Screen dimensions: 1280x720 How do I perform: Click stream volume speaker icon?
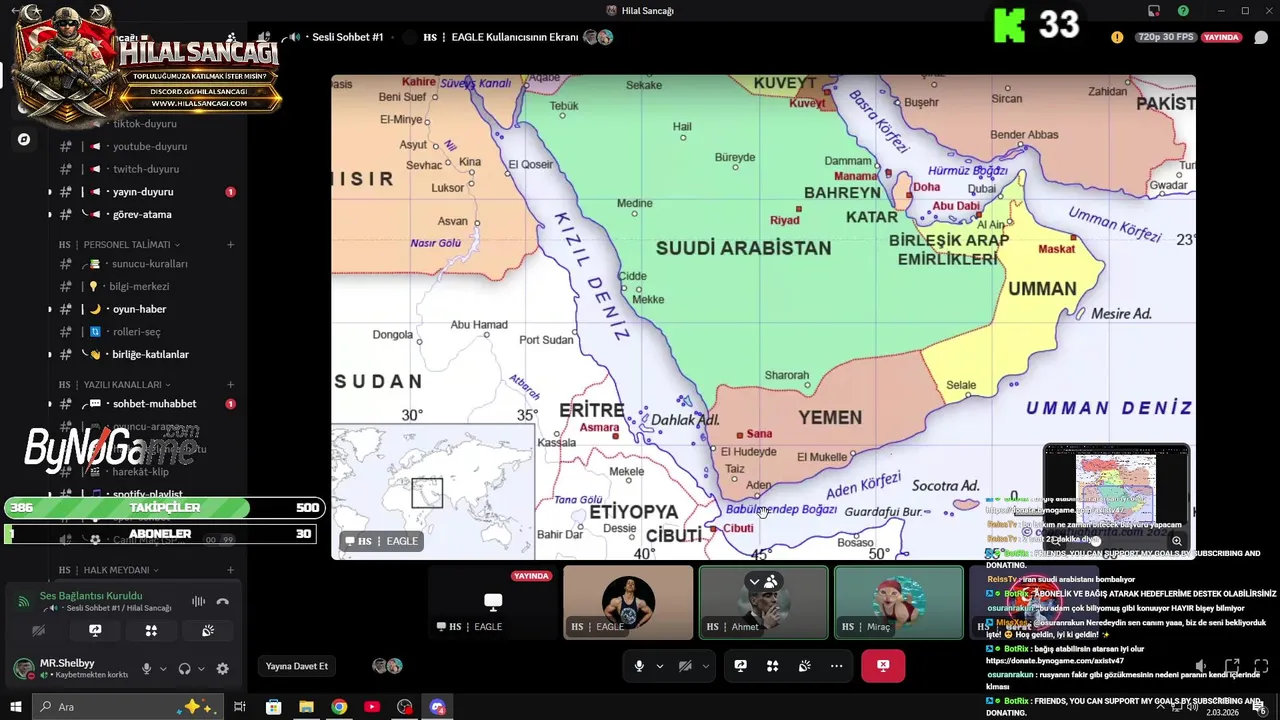(x=1201, y=666)
